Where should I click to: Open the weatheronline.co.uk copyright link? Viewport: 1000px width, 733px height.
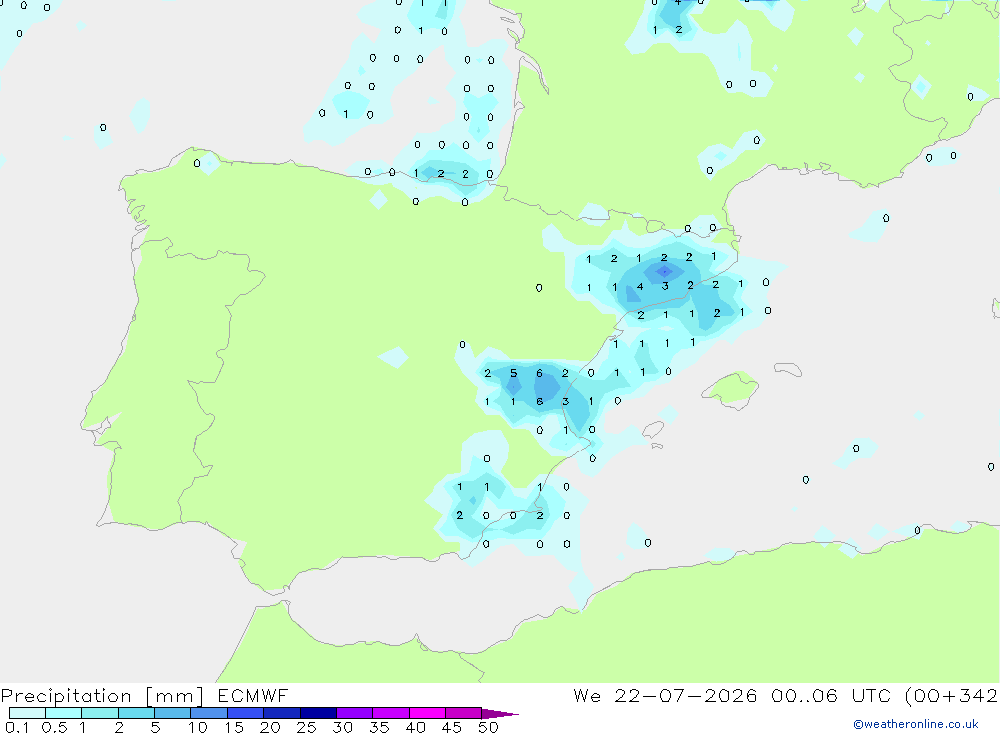click(916, 724)
